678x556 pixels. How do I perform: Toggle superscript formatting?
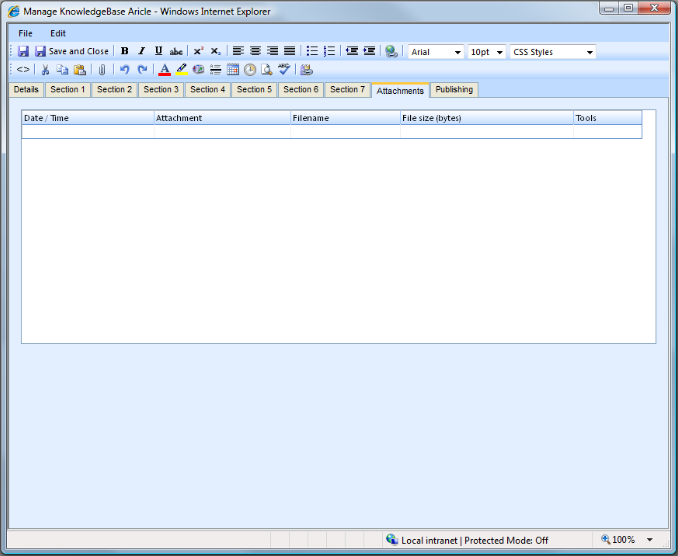click(198, 51)
